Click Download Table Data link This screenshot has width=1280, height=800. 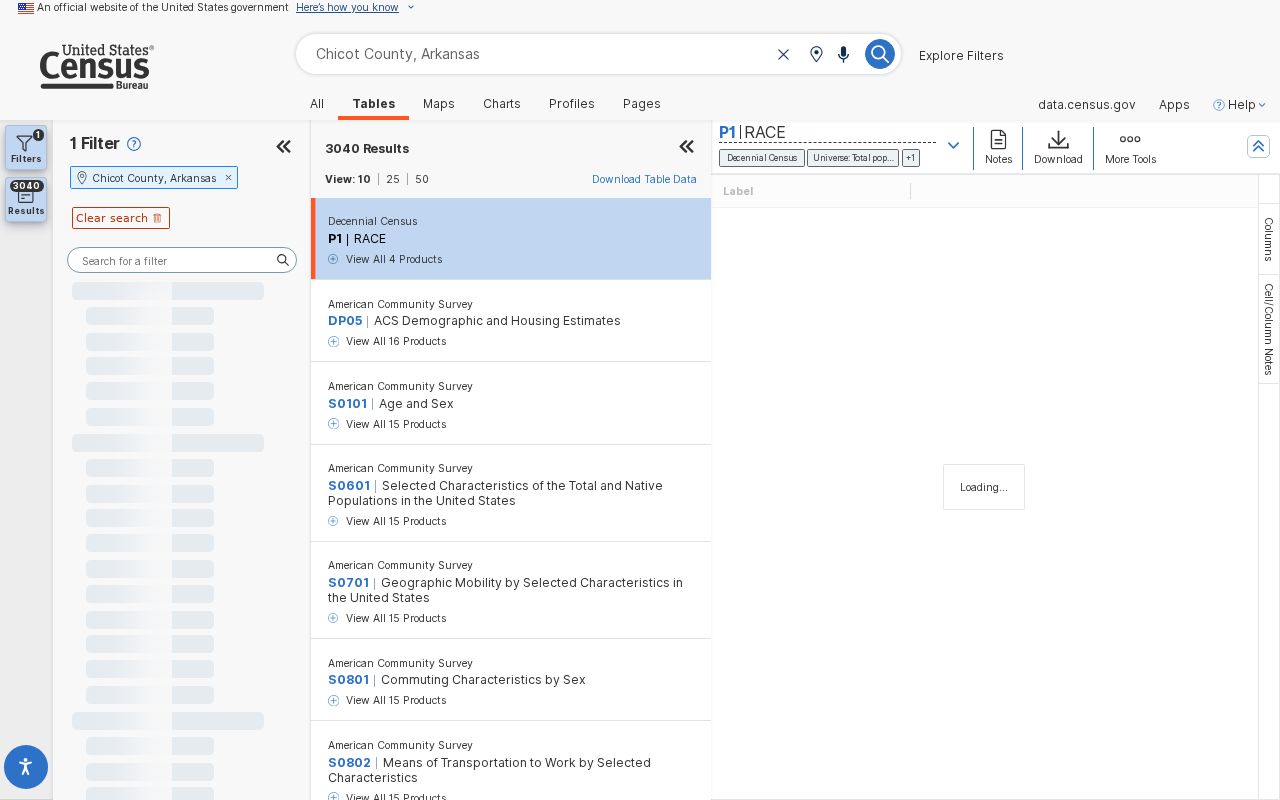[644, 179]
